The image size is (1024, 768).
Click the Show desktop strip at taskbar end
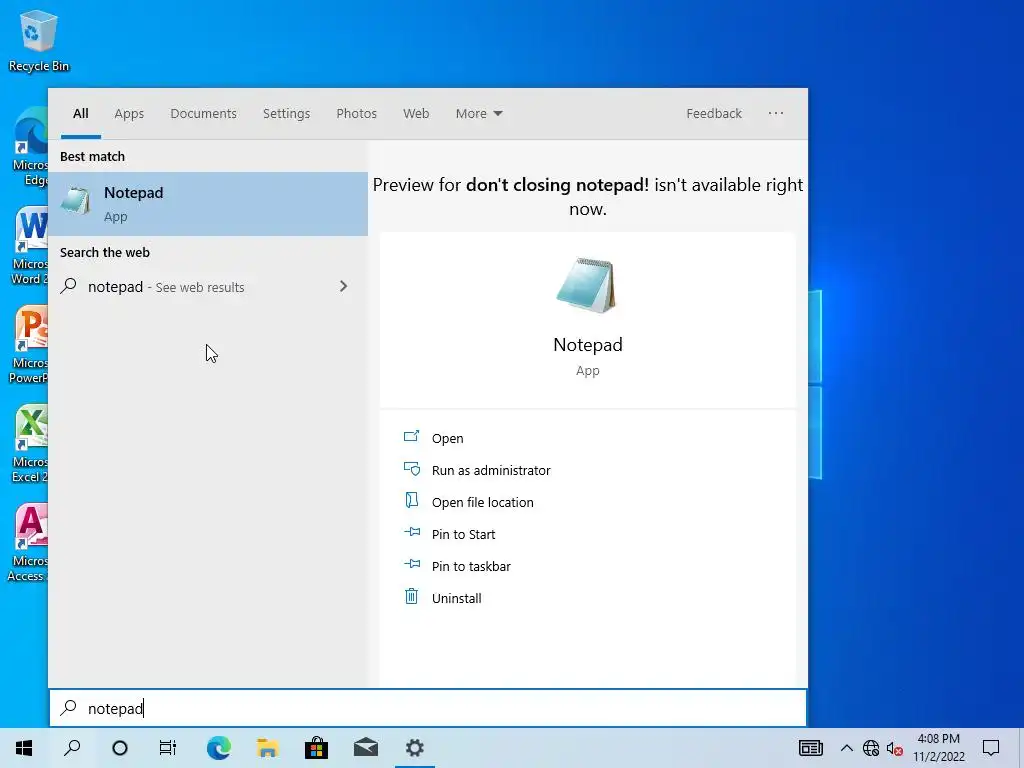pyautogui.click(x=1020, y=748)
